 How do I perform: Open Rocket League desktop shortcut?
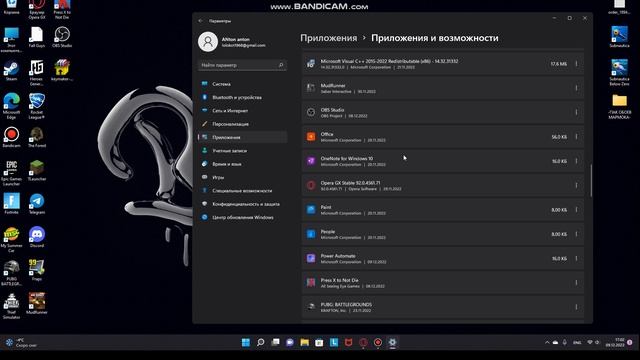[37, 106]
